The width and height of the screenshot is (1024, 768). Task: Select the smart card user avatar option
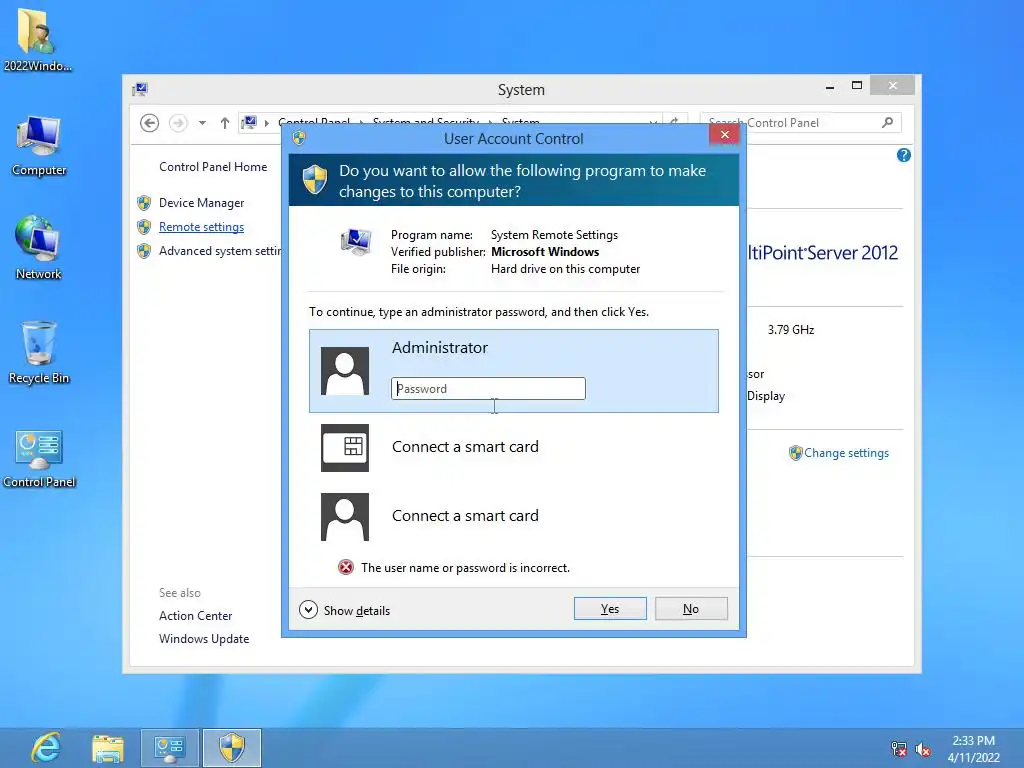345,517
